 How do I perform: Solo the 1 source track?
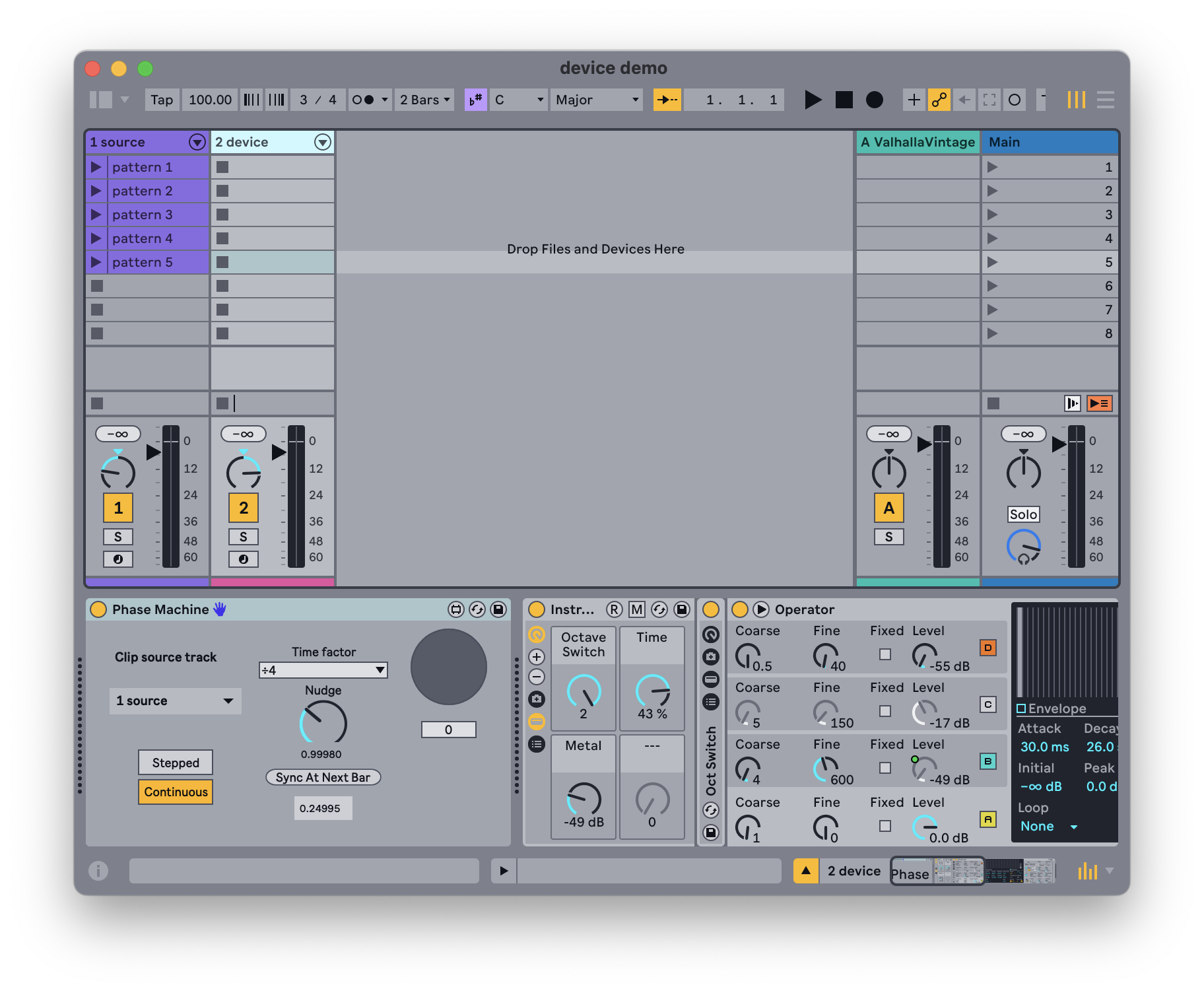(118, 537)
